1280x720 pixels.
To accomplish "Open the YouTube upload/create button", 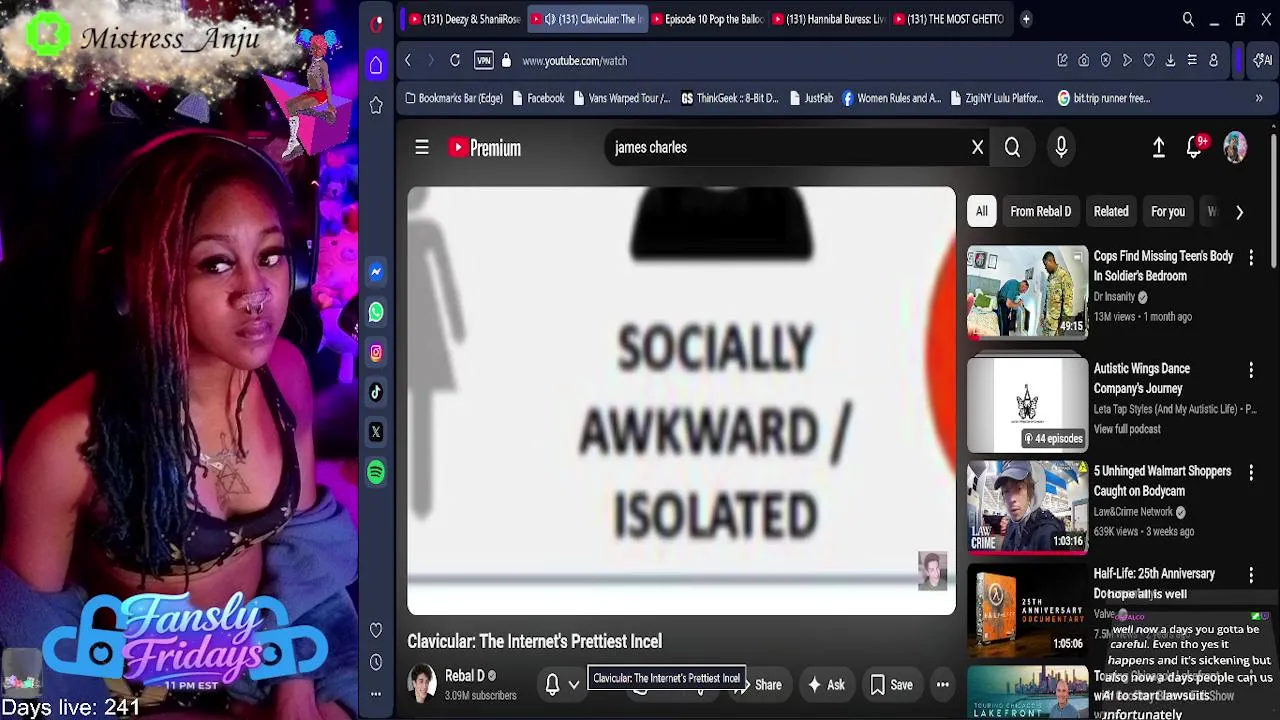I will coord(1158,148).
